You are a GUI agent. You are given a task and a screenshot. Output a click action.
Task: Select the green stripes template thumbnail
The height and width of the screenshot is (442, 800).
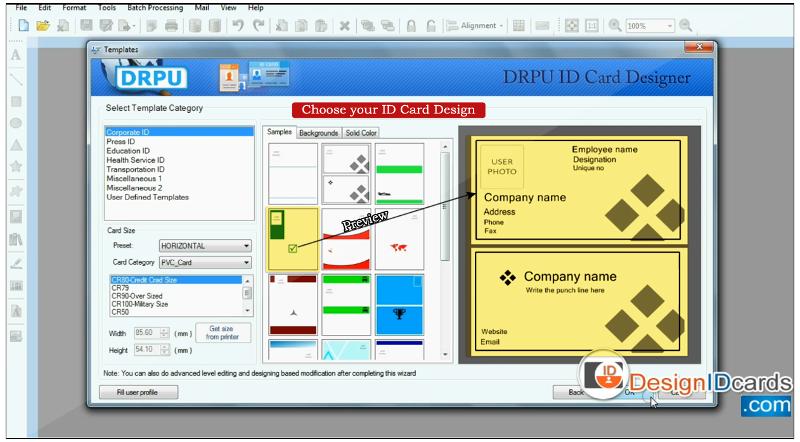pos(346,305)
